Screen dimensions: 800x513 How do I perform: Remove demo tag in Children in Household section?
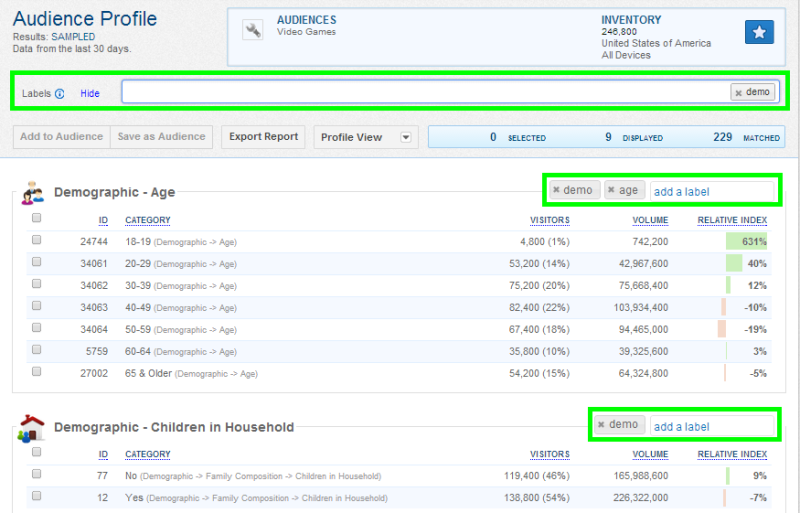pos(601,425)
